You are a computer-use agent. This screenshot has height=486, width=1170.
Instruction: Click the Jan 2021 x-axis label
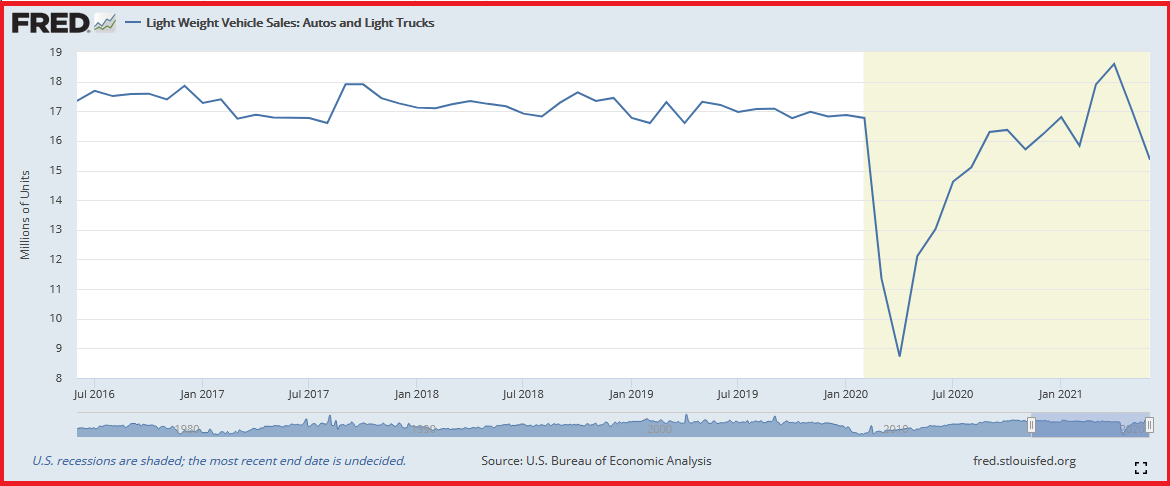click(1060, 394)
